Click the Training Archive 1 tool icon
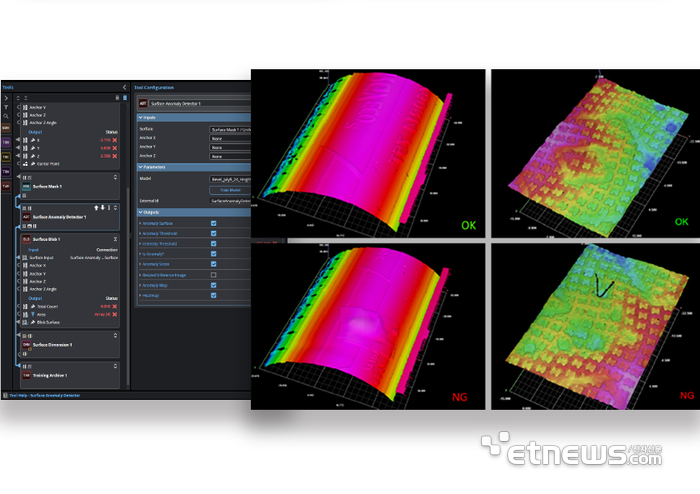Screen dimensions: 700x494 26,375
